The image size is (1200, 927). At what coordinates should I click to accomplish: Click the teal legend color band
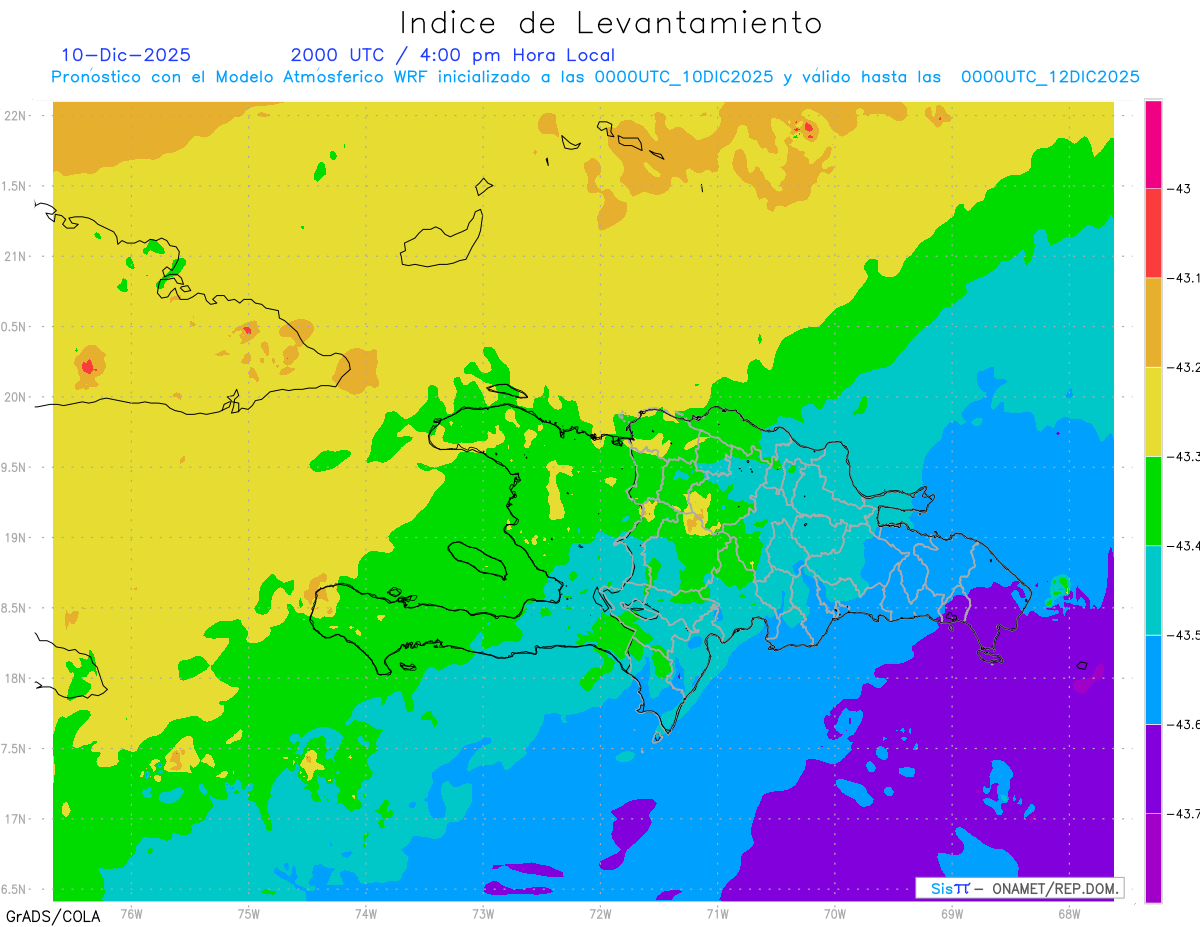[x=1153, y=590]
